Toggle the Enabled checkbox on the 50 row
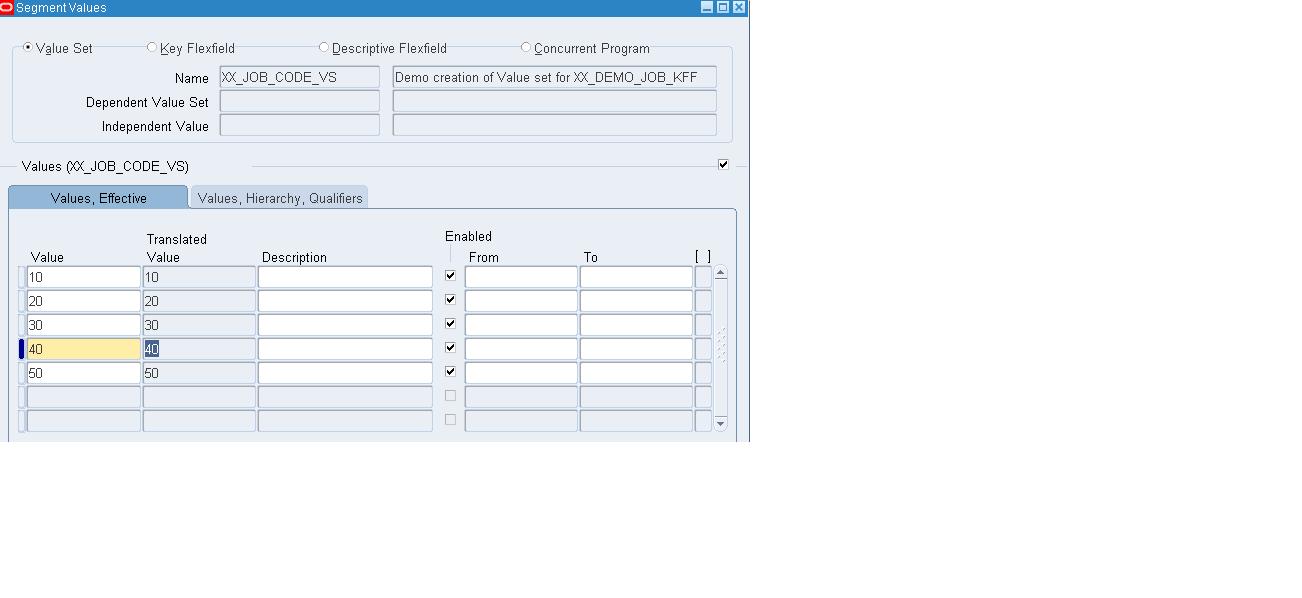1302x598 pixels. coord(450,371)
